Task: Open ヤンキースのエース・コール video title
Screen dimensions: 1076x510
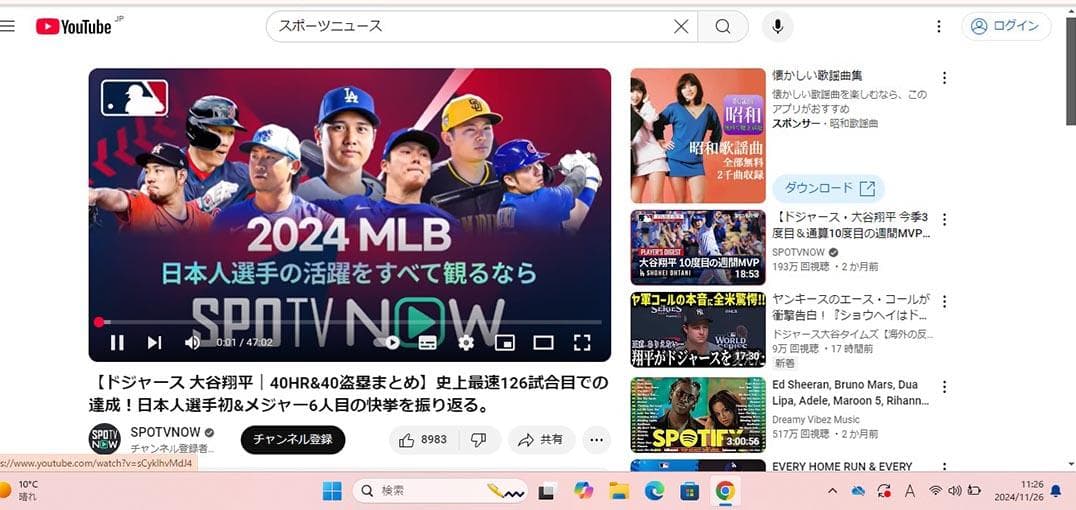Action: pos(851,308)
